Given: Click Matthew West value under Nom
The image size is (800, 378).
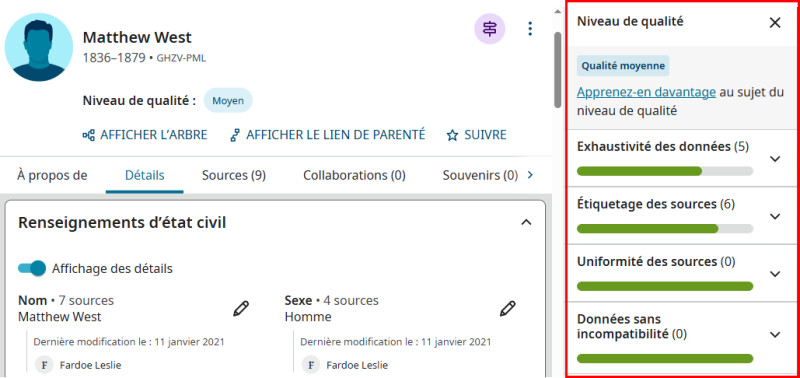Looking at the screenshot, I should 60,317.
